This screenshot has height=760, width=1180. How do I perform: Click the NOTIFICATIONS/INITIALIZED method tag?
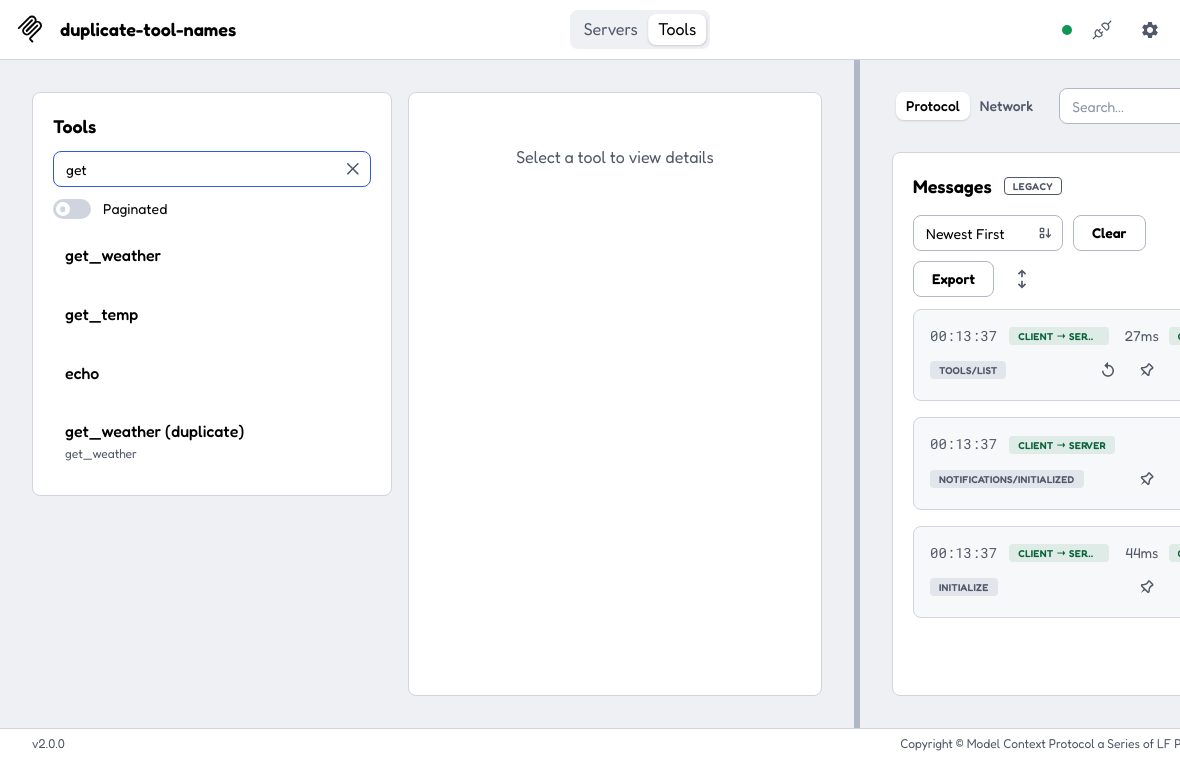(1006, 479)
